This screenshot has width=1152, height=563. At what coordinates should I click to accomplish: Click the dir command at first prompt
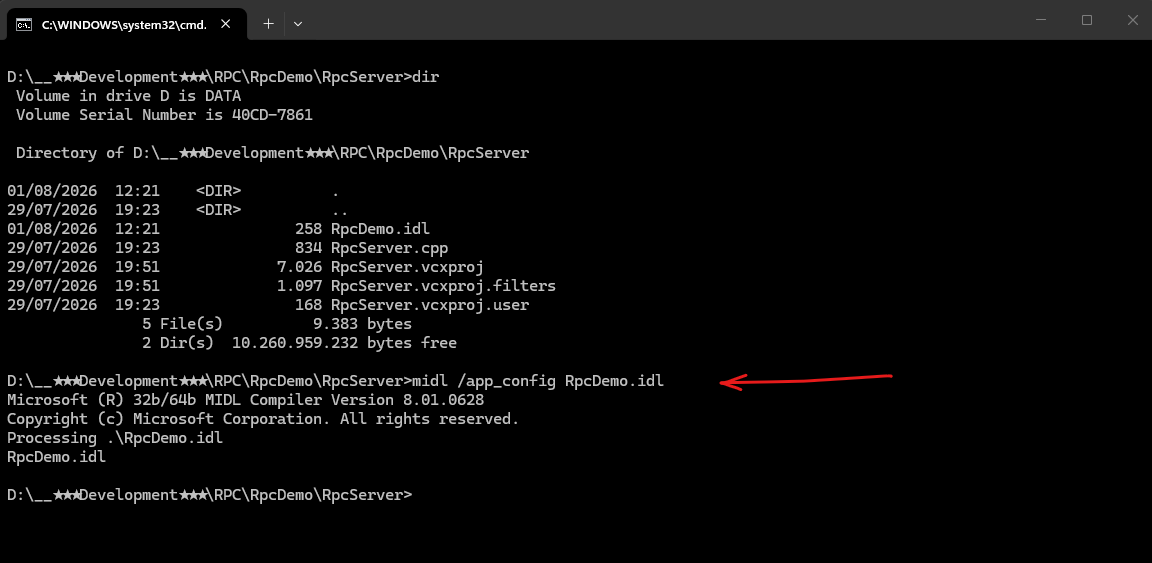click(426, 76)
